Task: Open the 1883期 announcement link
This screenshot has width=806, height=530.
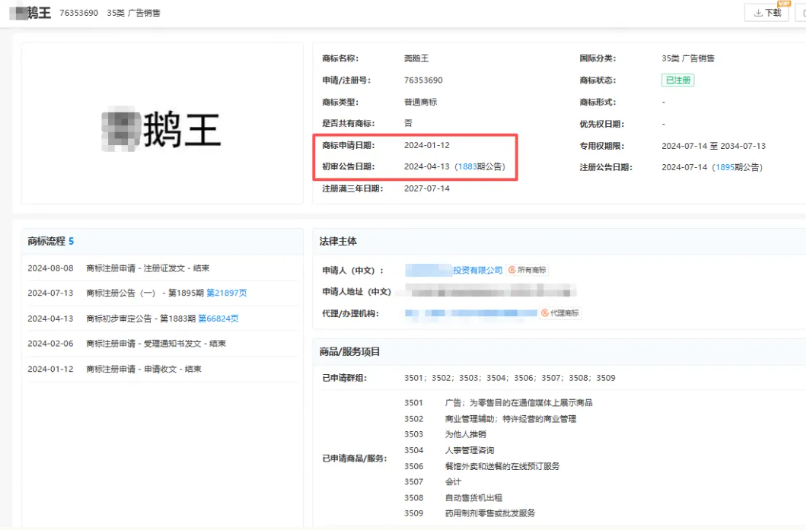Action: [x=467, y=167]
